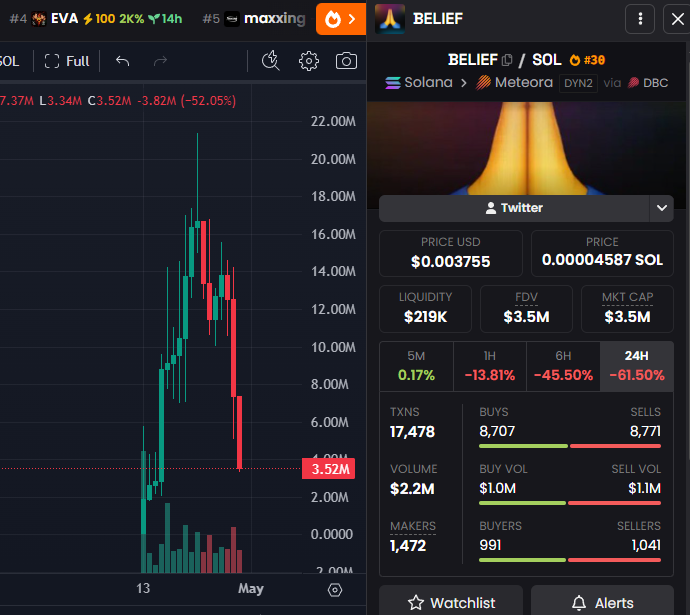Click the buyers versus sellers ratio bar
The image size is (690, 615).
570,560
